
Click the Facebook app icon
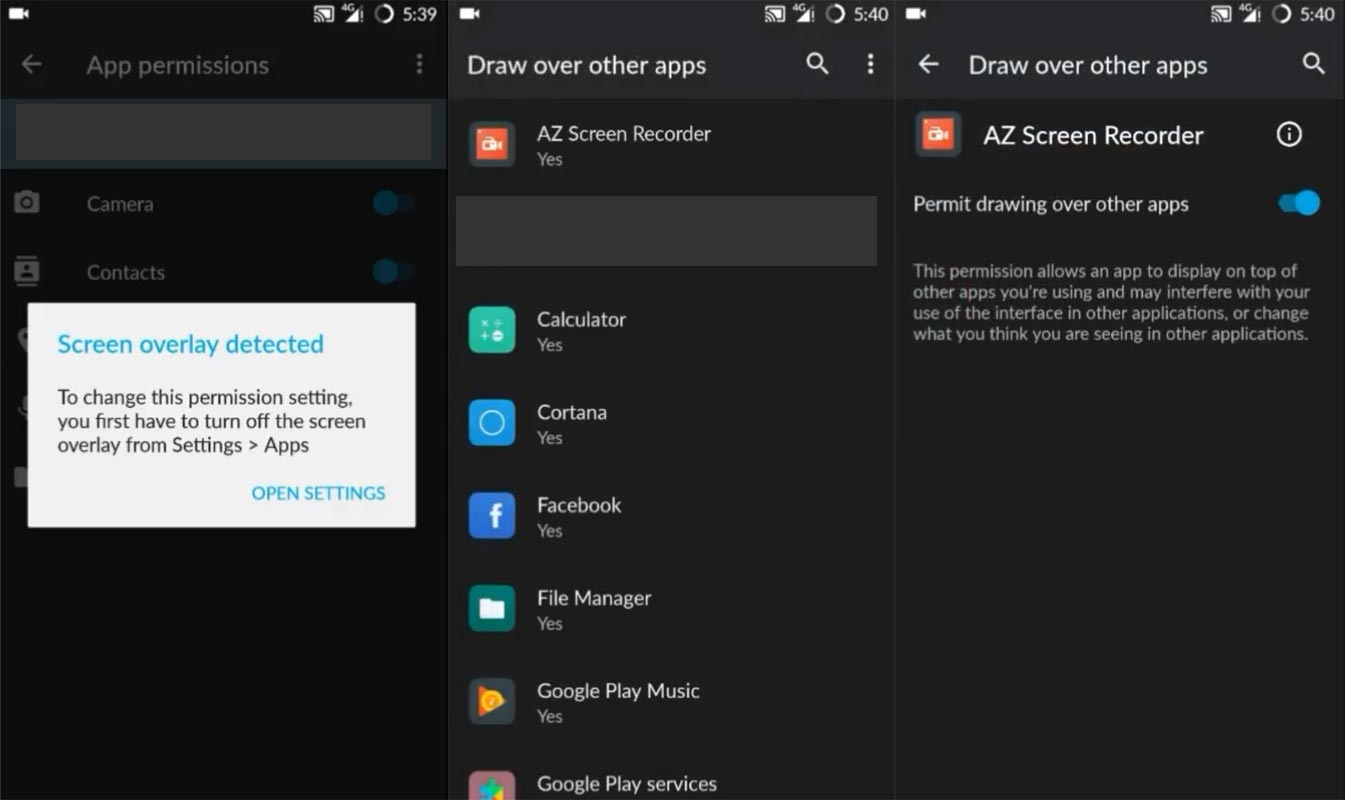point(492,516)
